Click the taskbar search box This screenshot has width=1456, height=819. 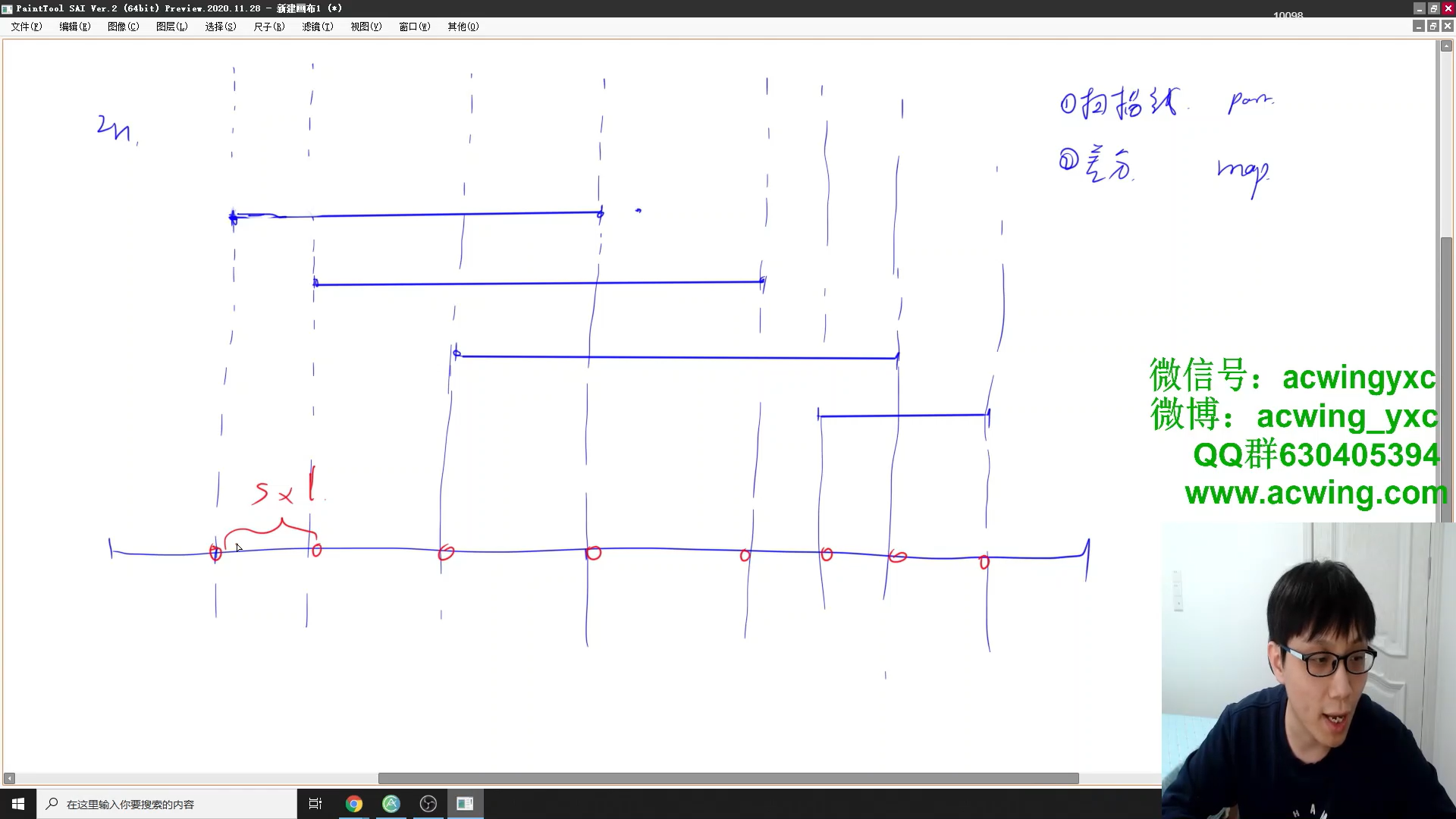[167, 804]
